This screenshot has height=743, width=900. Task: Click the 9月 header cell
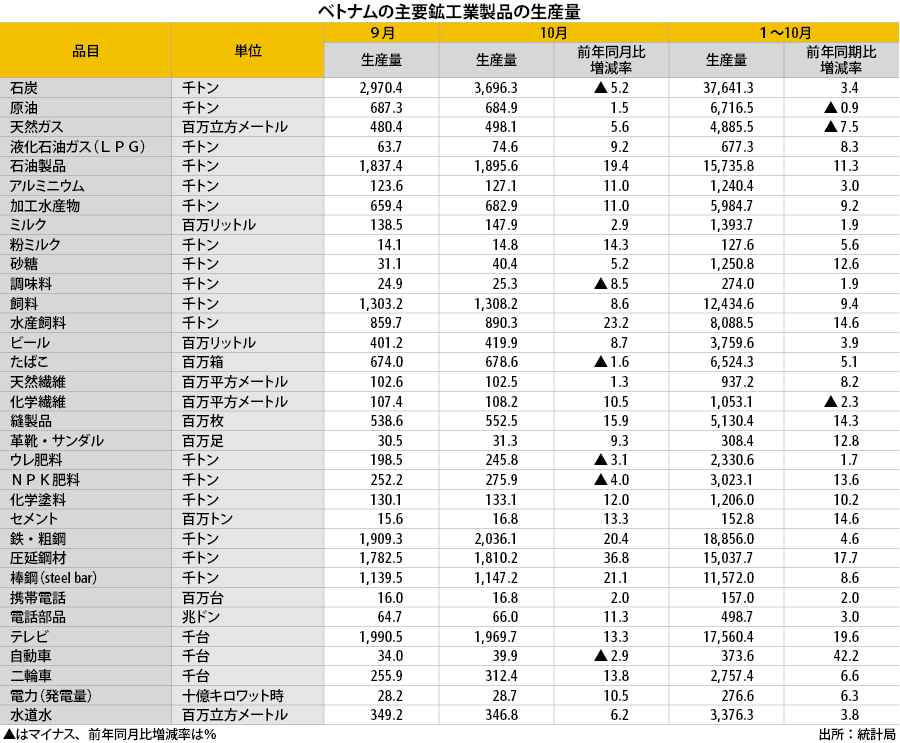381,33
